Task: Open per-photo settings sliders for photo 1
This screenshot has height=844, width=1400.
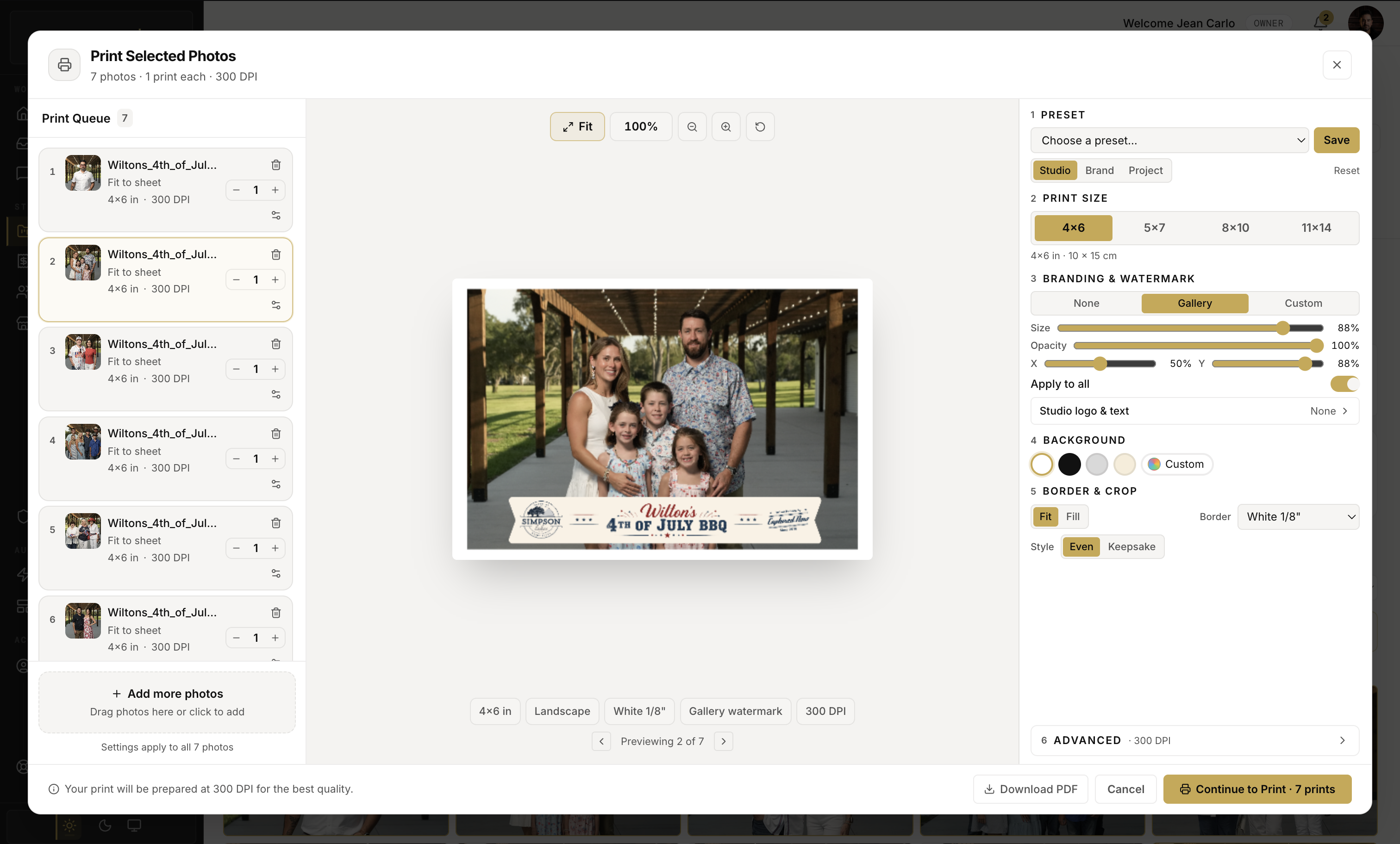Action: tap(275, 215)
